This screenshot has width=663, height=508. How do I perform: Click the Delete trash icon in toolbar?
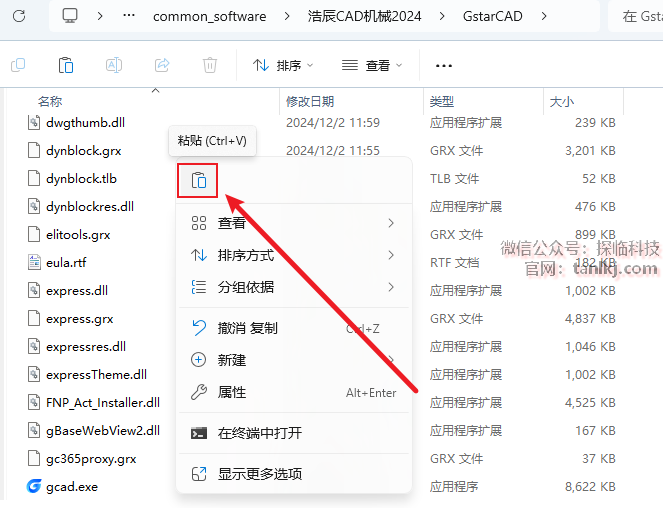coord(210,65)
